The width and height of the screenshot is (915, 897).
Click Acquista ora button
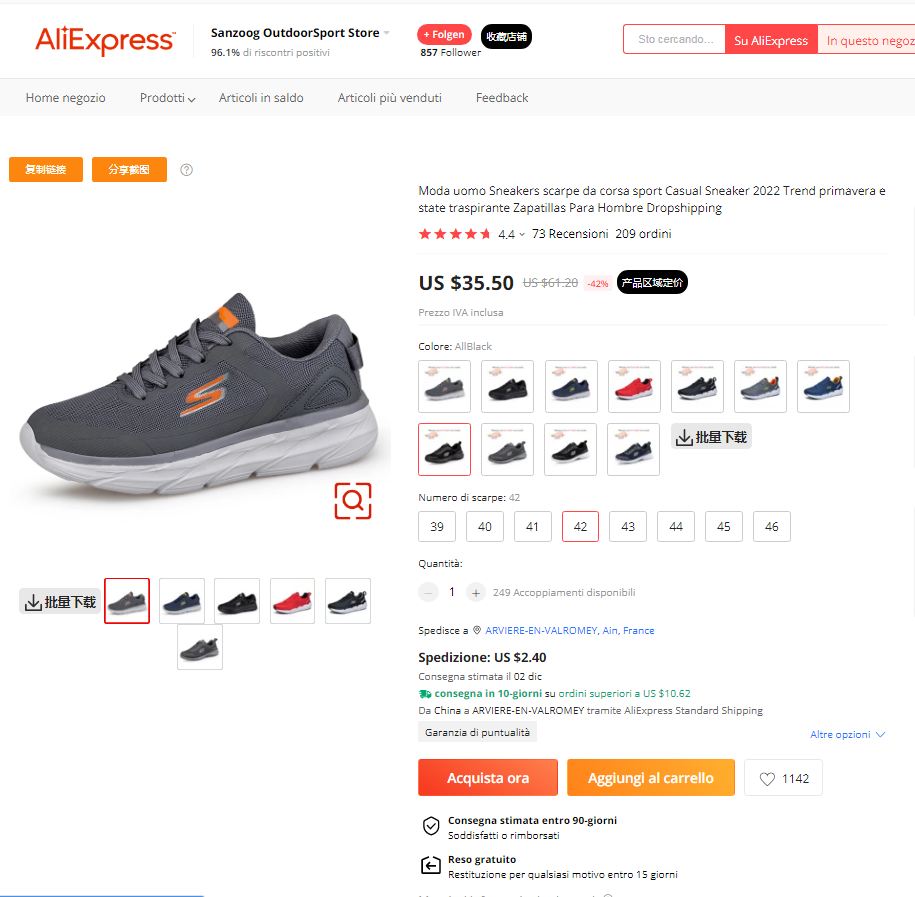click(488, 777)
